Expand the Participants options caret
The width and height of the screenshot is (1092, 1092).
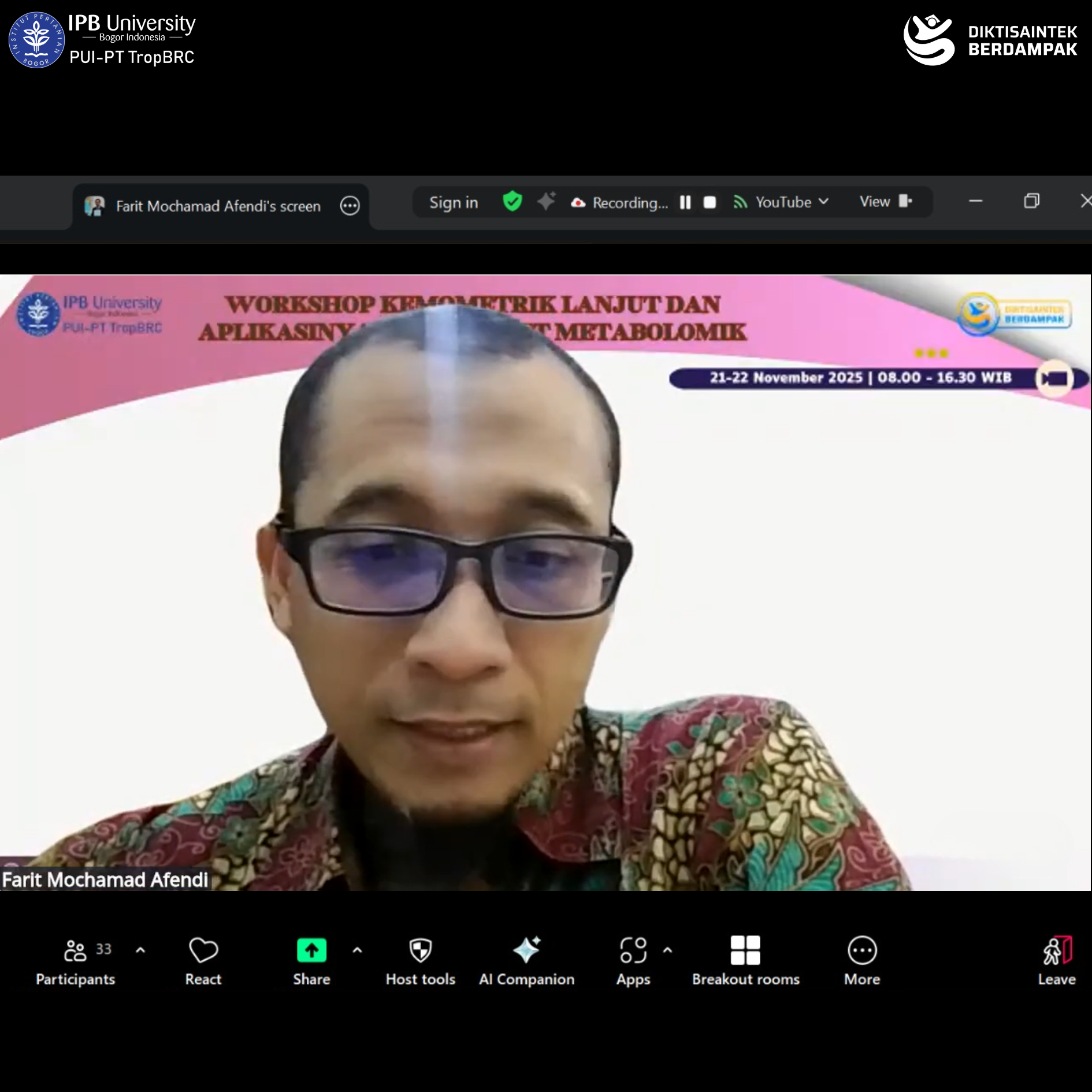140,950
